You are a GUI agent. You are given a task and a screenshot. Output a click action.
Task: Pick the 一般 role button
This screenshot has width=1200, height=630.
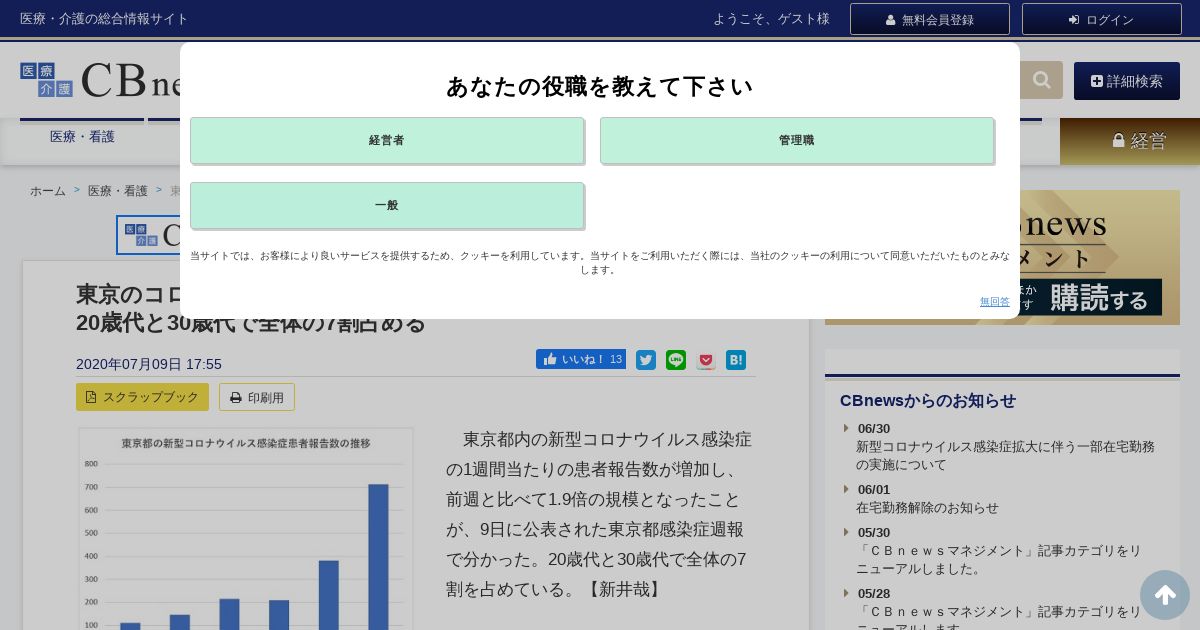coord(387,206)
